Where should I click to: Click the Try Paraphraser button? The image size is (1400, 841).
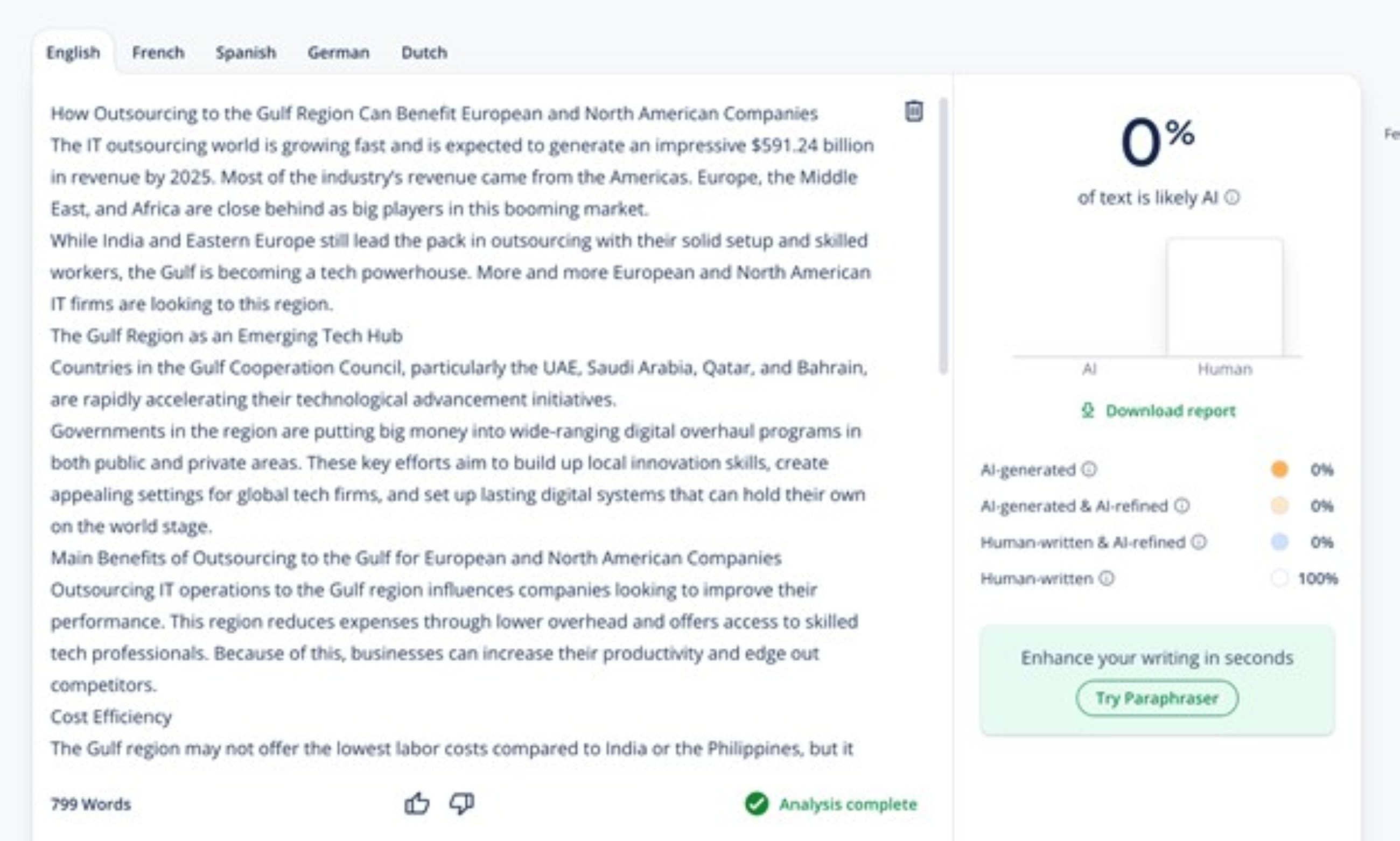[1157, 698]
